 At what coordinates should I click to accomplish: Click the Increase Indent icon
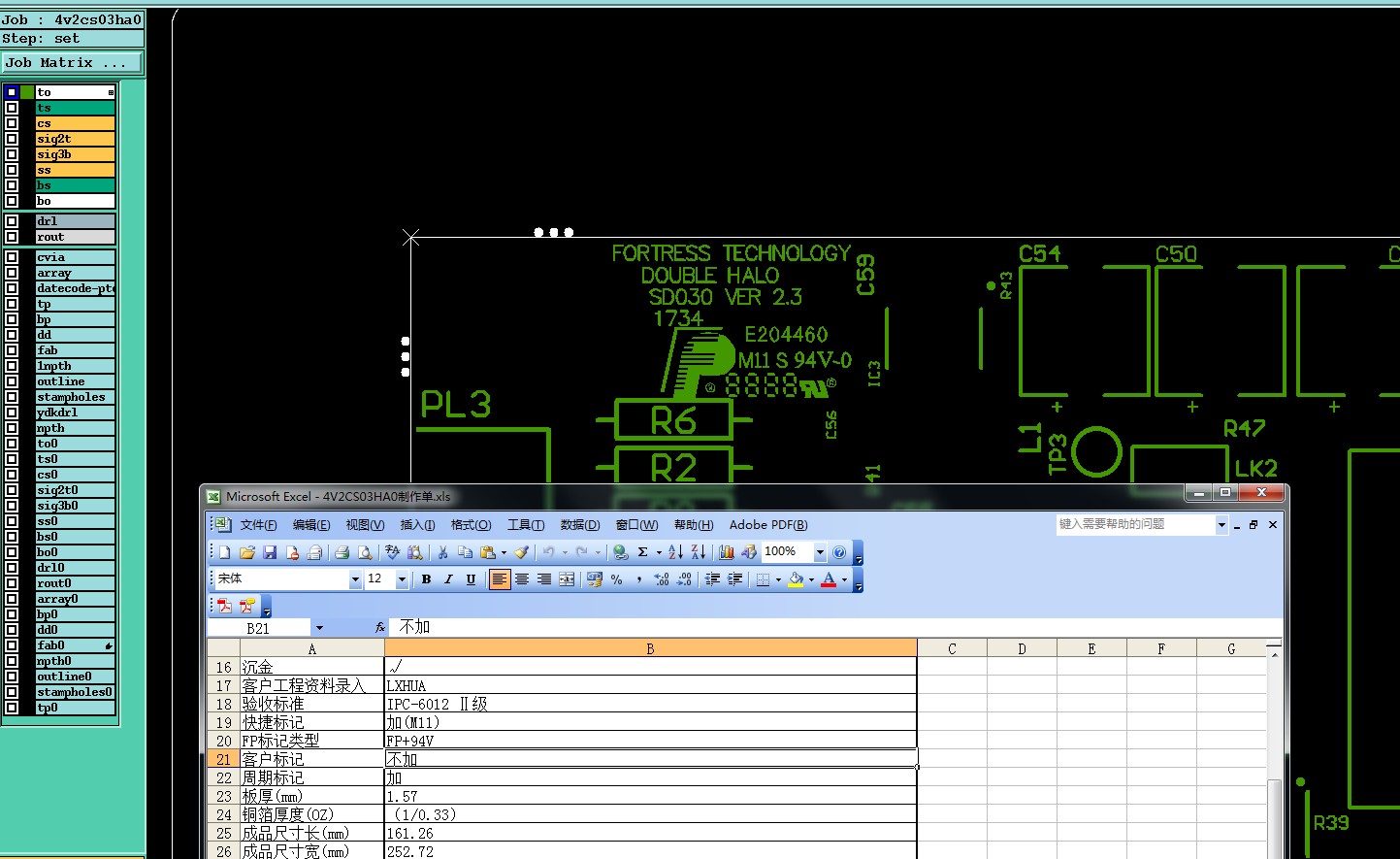click(735, 579)
